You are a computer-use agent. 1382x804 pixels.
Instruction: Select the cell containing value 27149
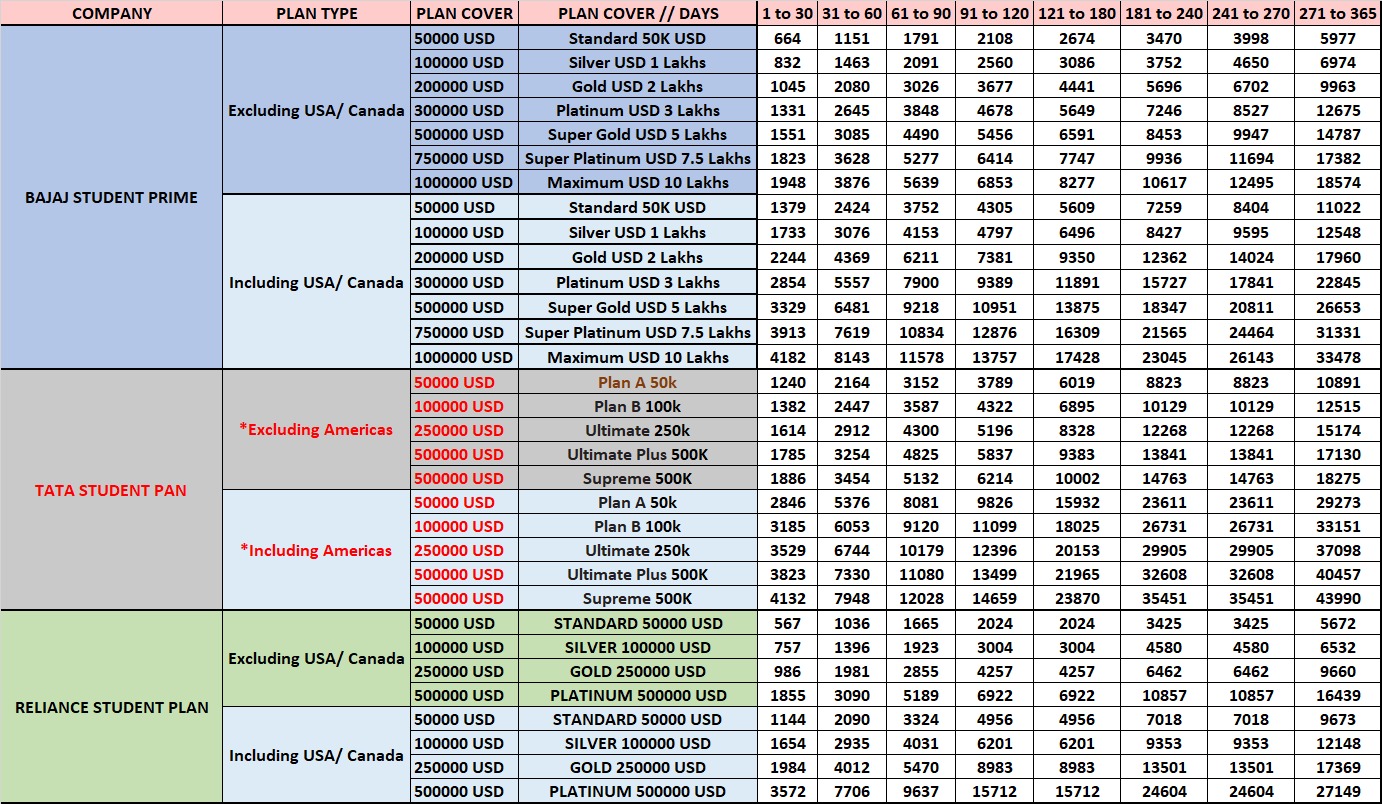coord(1337,791)
